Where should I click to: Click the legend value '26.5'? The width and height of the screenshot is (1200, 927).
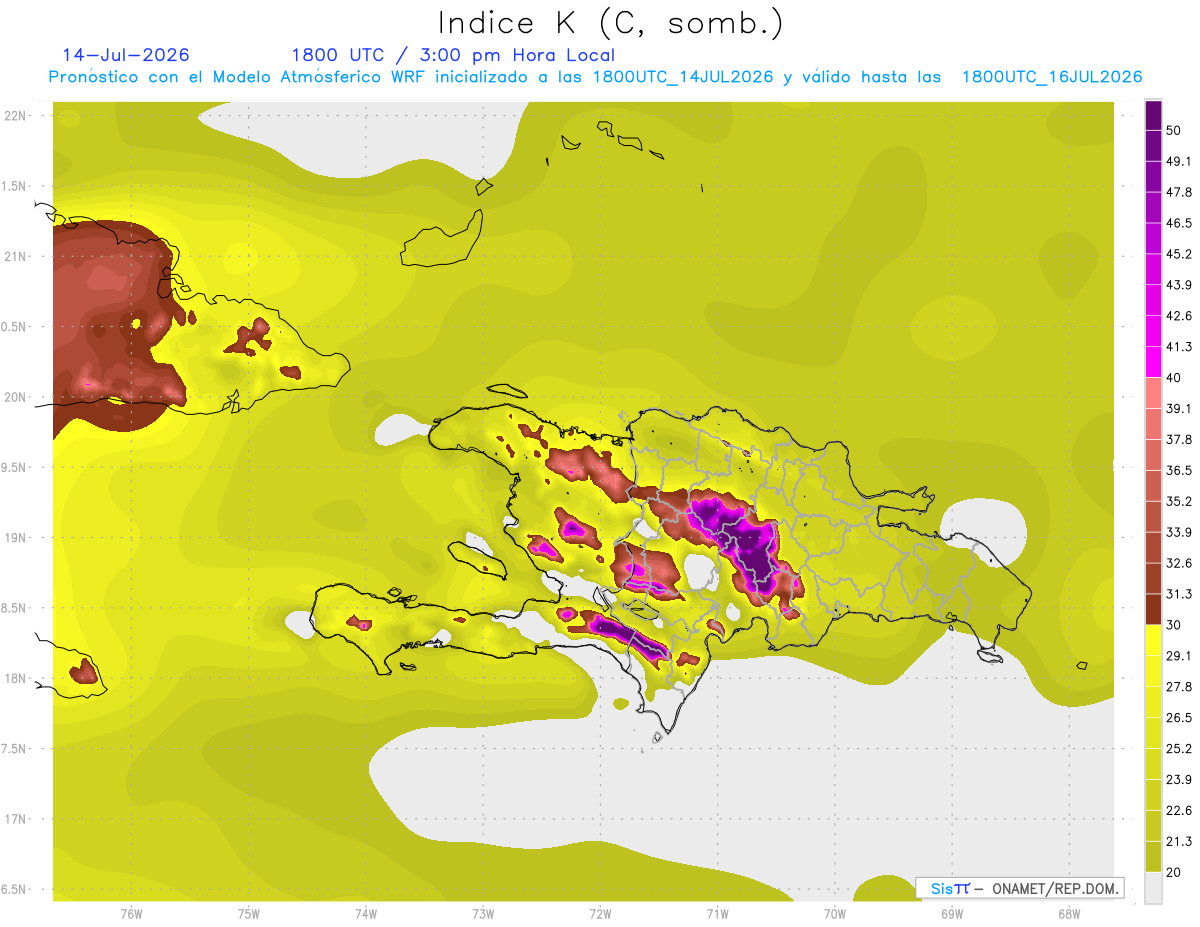tap(1180, 717)
